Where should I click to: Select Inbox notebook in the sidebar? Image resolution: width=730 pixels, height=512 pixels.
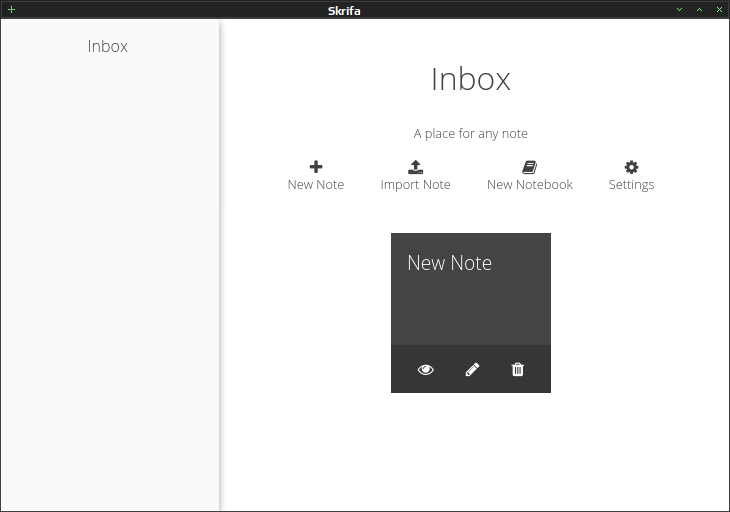point(108,46)
